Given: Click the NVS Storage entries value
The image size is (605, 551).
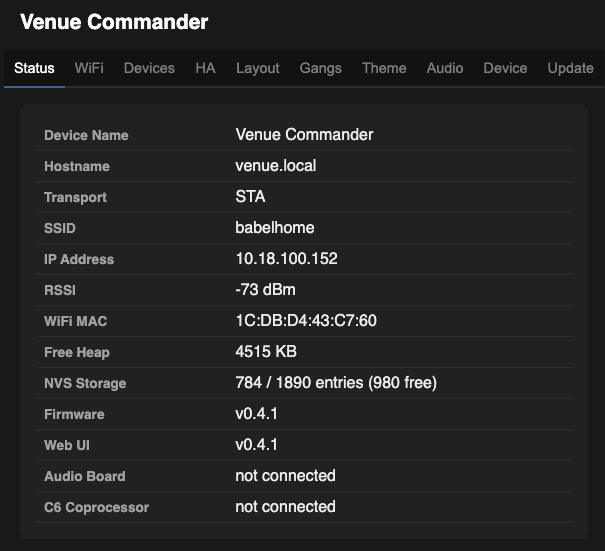Looking at the screenshot, I should point(336,383).
